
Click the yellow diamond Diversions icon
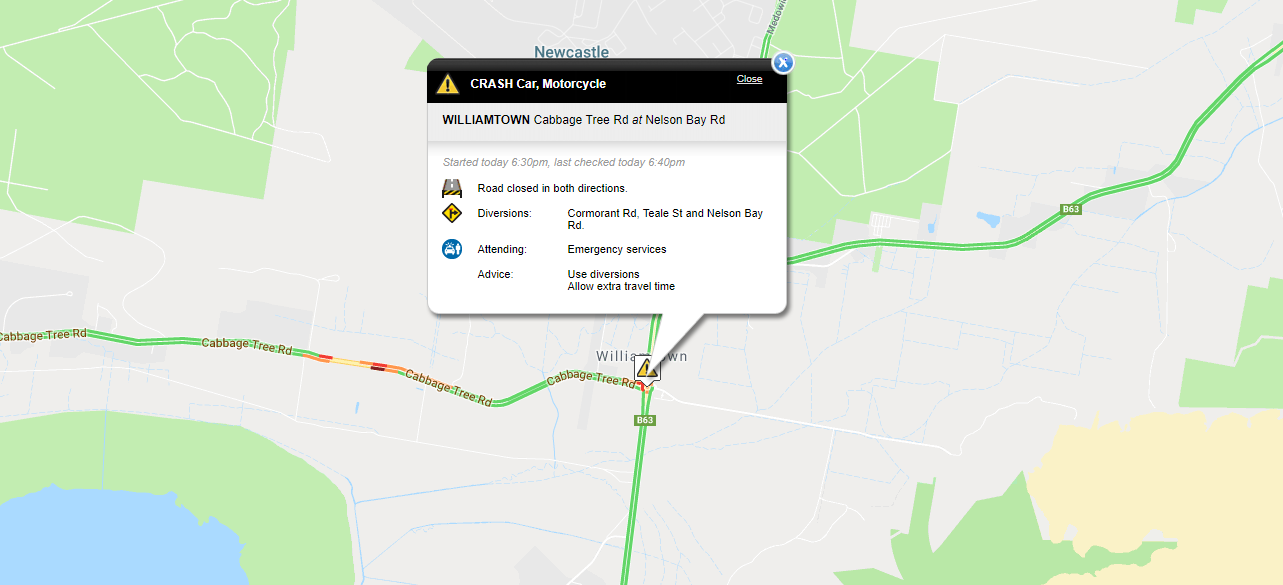[x=452, y=213]
